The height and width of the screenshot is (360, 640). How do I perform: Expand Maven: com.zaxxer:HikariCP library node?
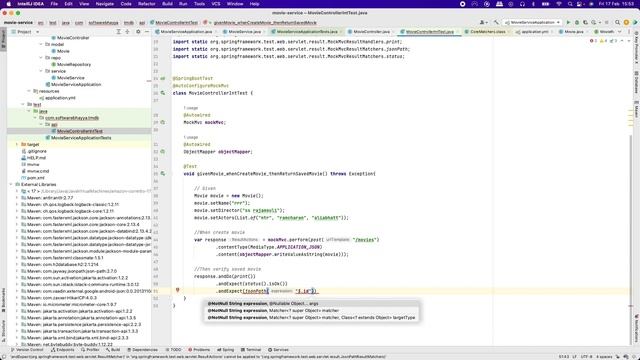point(17,298)
